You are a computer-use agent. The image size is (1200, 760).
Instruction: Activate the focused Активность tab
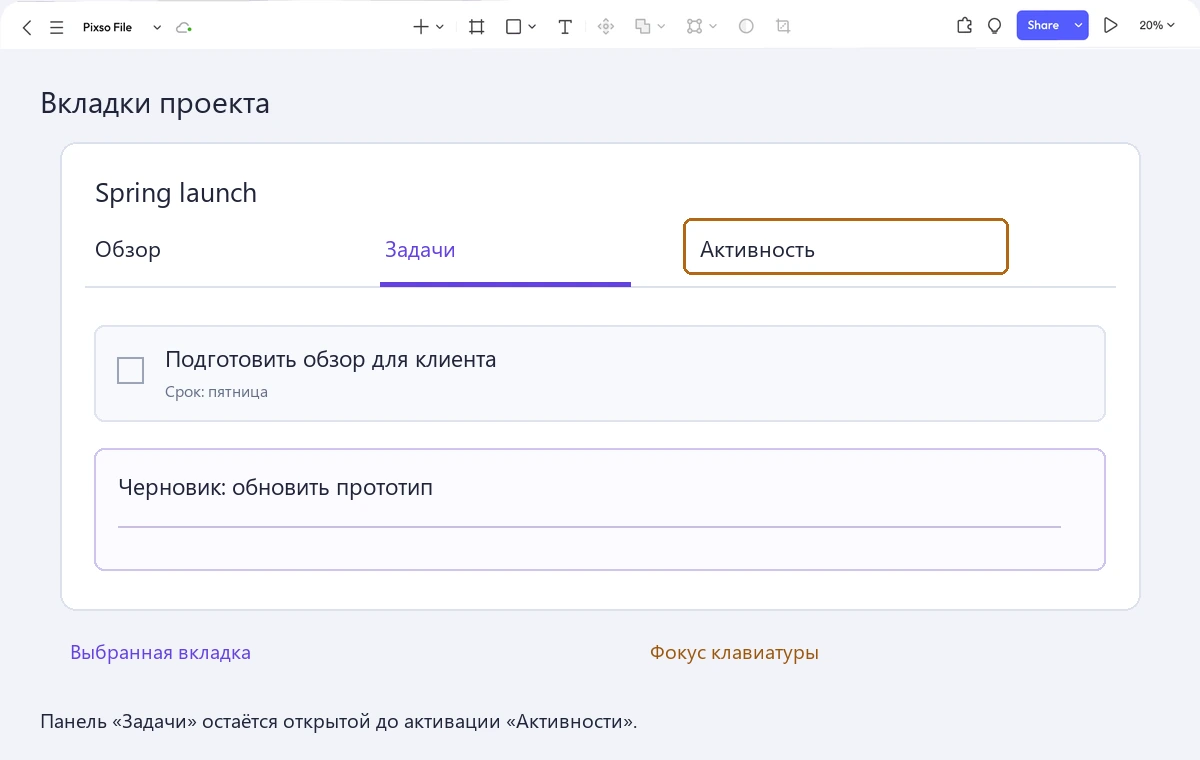845,247
